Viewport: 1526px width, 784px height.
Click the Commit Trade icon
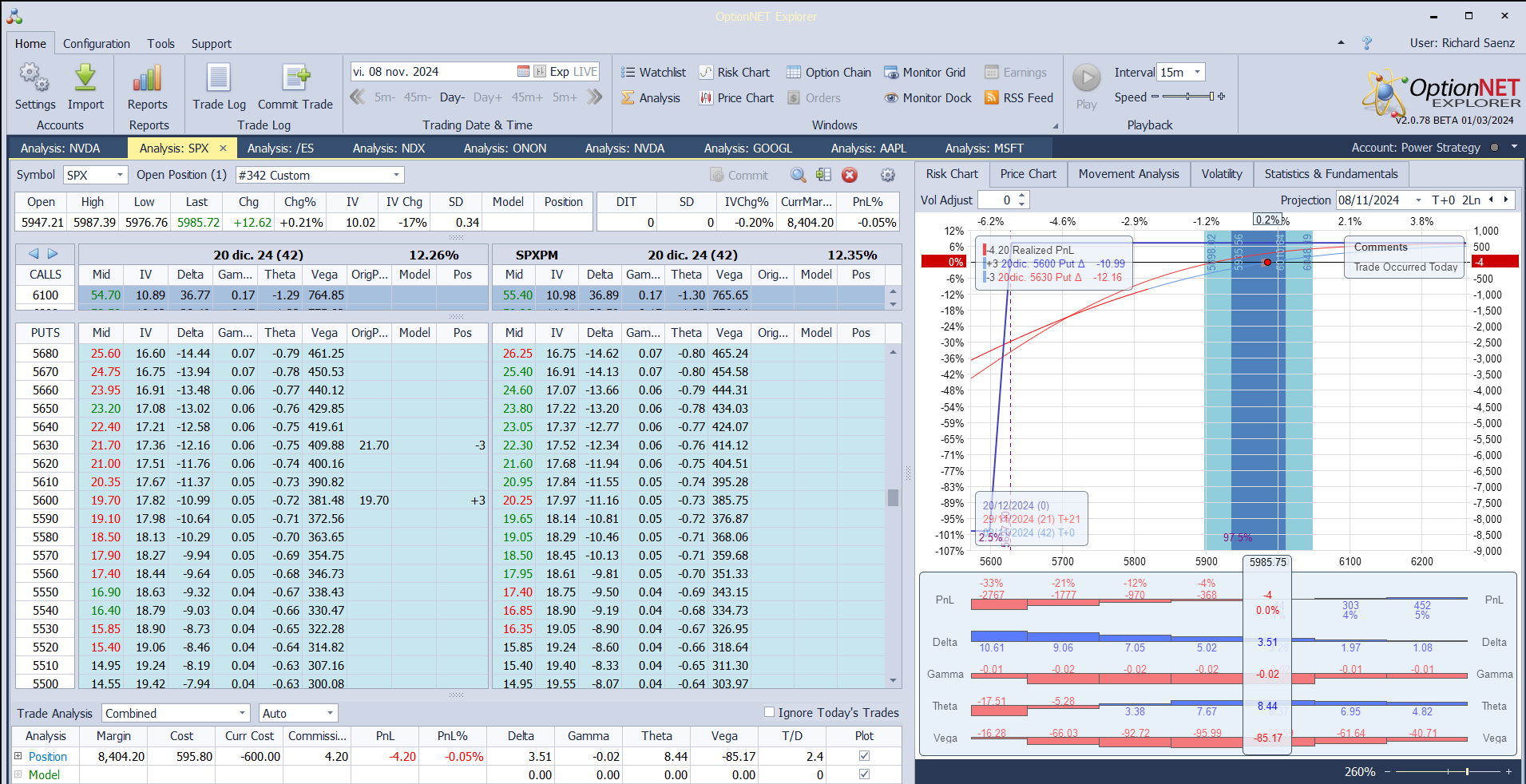295,77
